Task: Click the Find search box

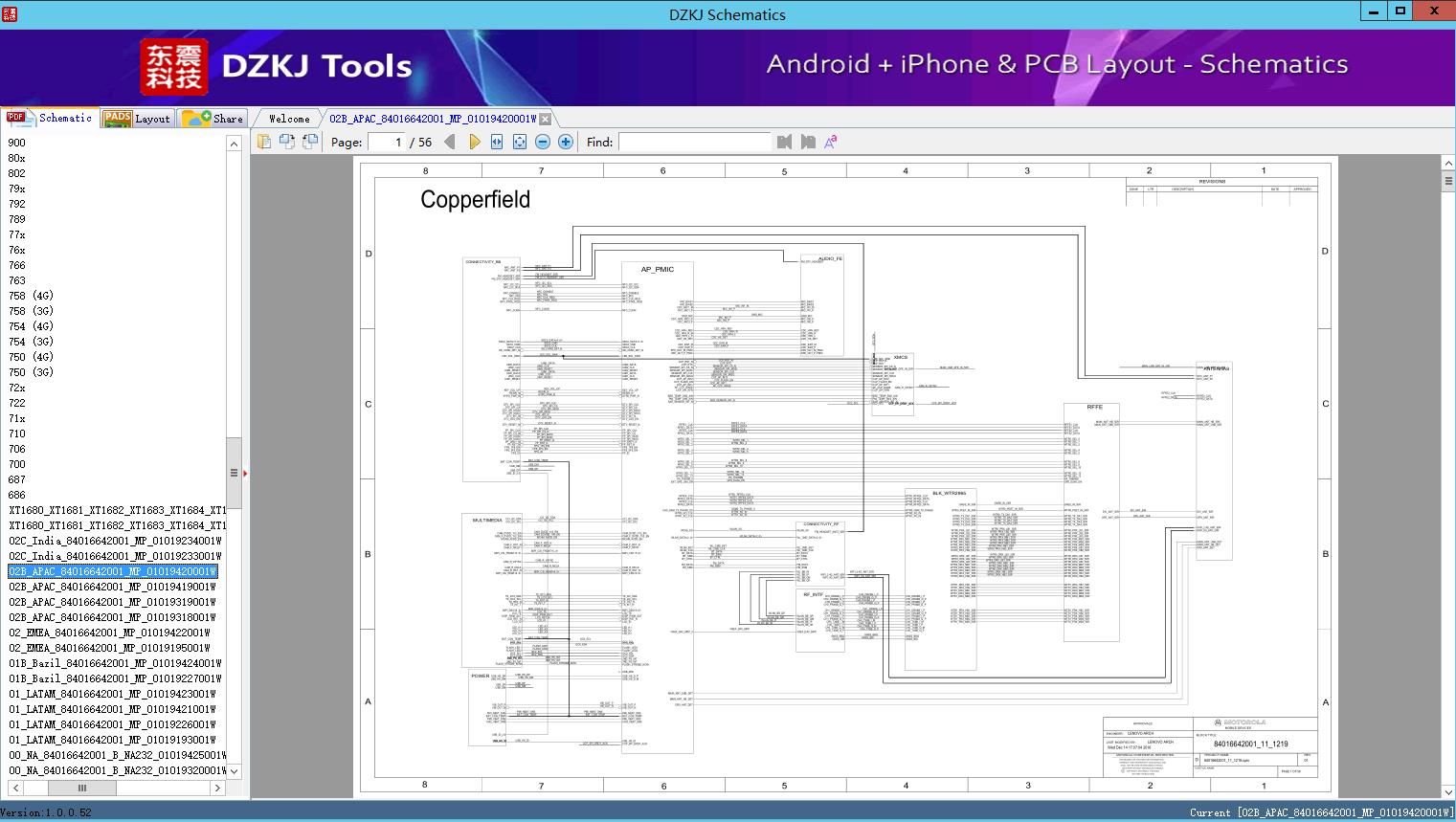Action: [x=694, y=142]
